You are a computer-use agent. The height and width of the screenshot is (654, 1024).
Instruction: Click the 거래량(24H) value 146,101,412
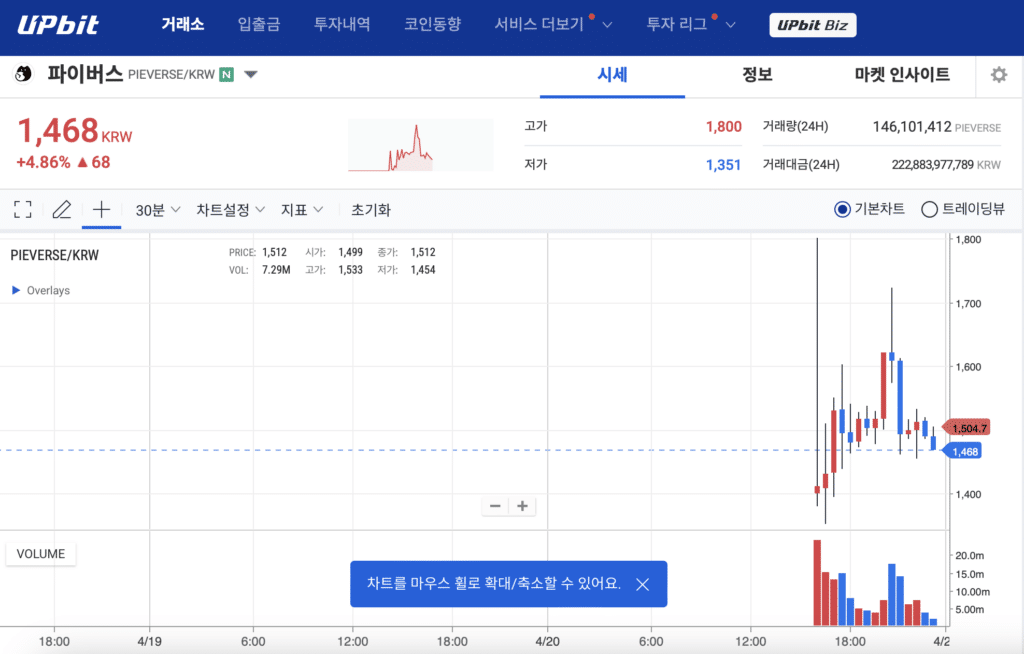click(x=912, y=127)
